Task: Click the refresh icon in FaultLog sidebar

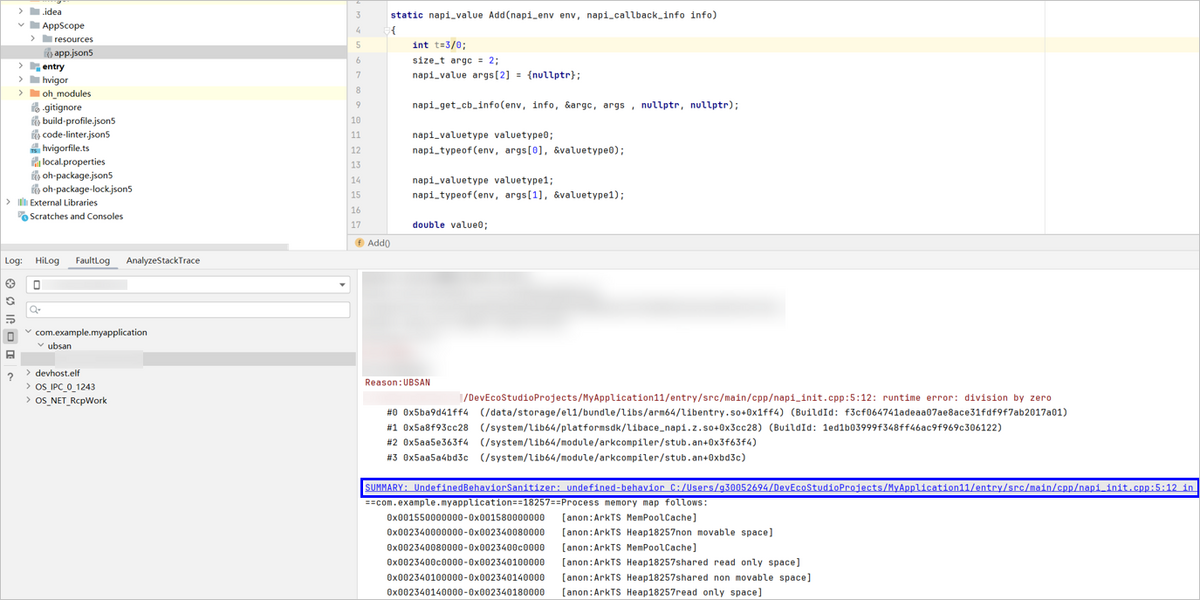Action: [x=10, y=301]
